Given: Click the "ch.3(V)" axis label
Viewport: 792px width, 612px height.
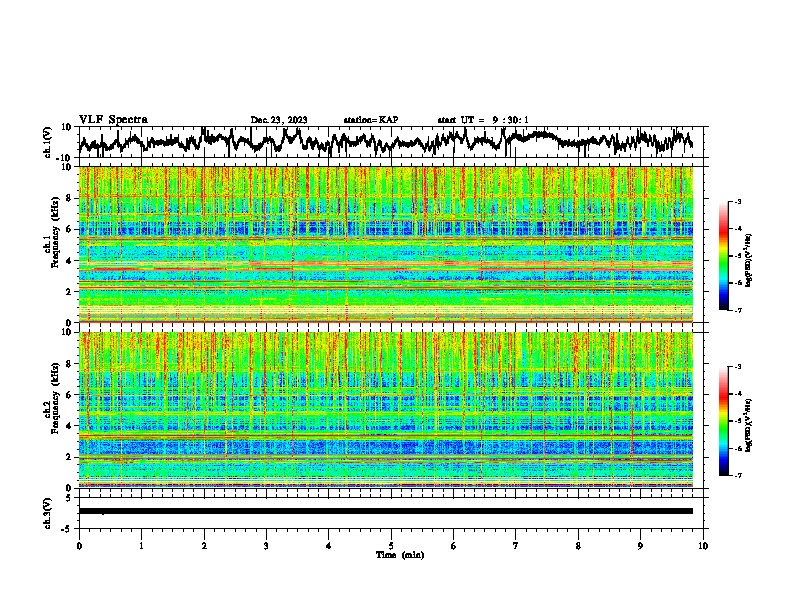Looking at the screenshot, I should 48,513.
